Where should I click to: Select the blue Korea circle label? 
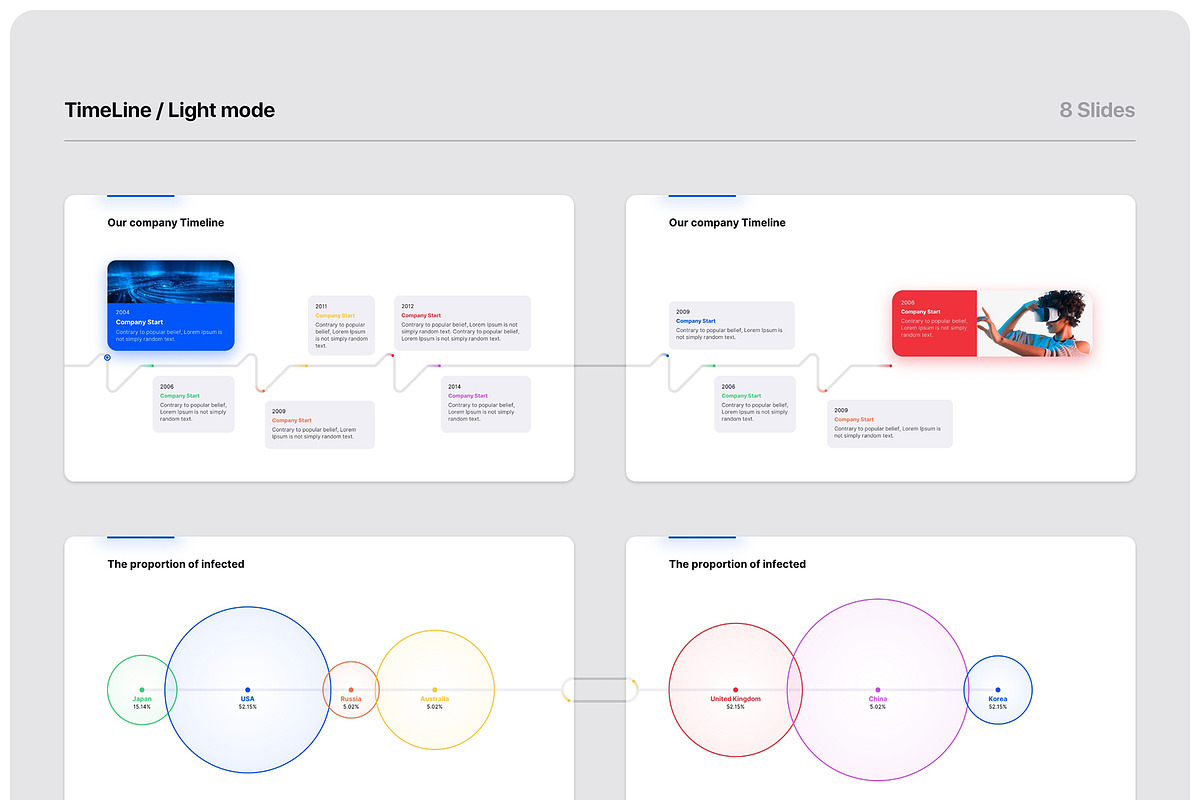(998, 699)
